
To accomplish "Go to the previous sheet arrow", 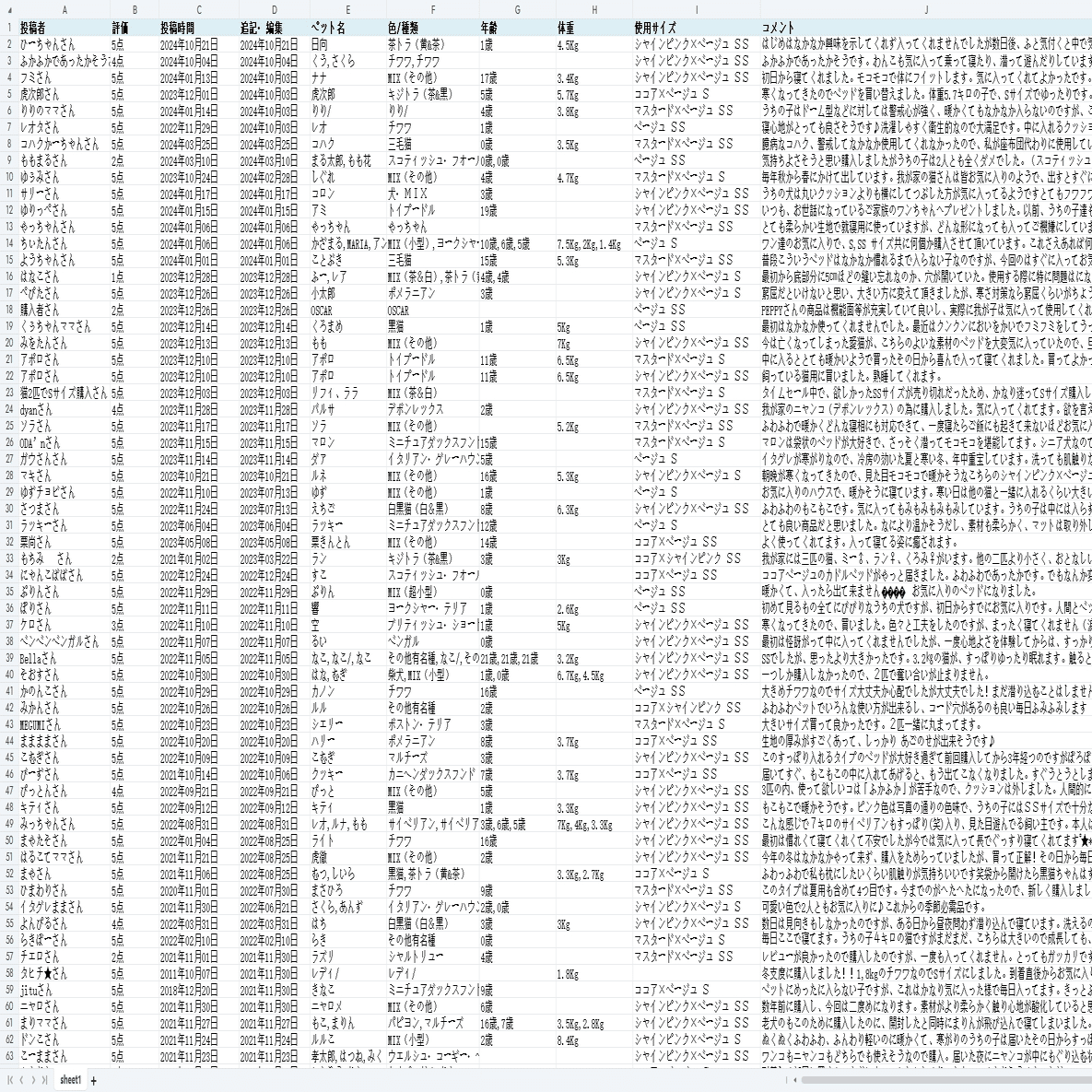I will click(21, 1080).
